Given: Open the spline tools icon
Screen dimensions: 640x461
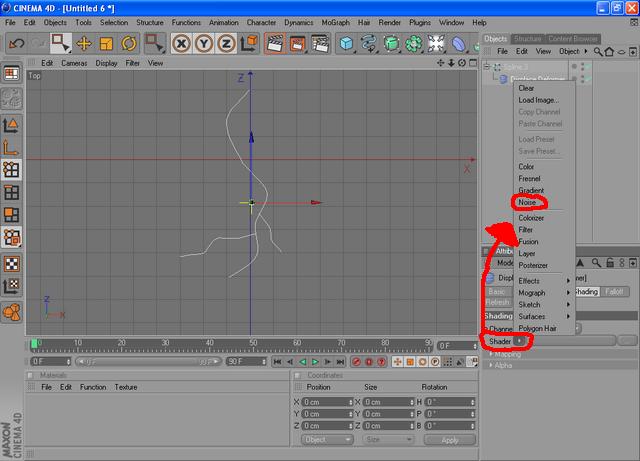Looking at the screenshot, I should [369, 43].
